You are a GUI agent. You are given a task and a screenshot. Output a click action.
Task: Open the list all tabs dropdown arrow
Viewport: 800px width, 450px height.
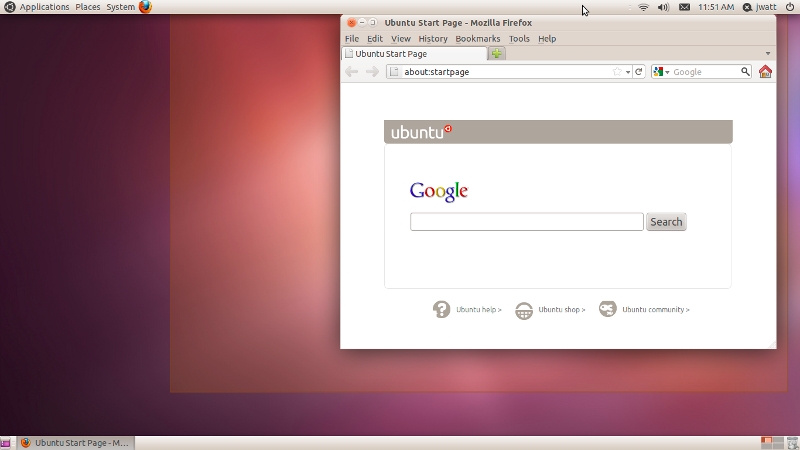click(768, 54)
